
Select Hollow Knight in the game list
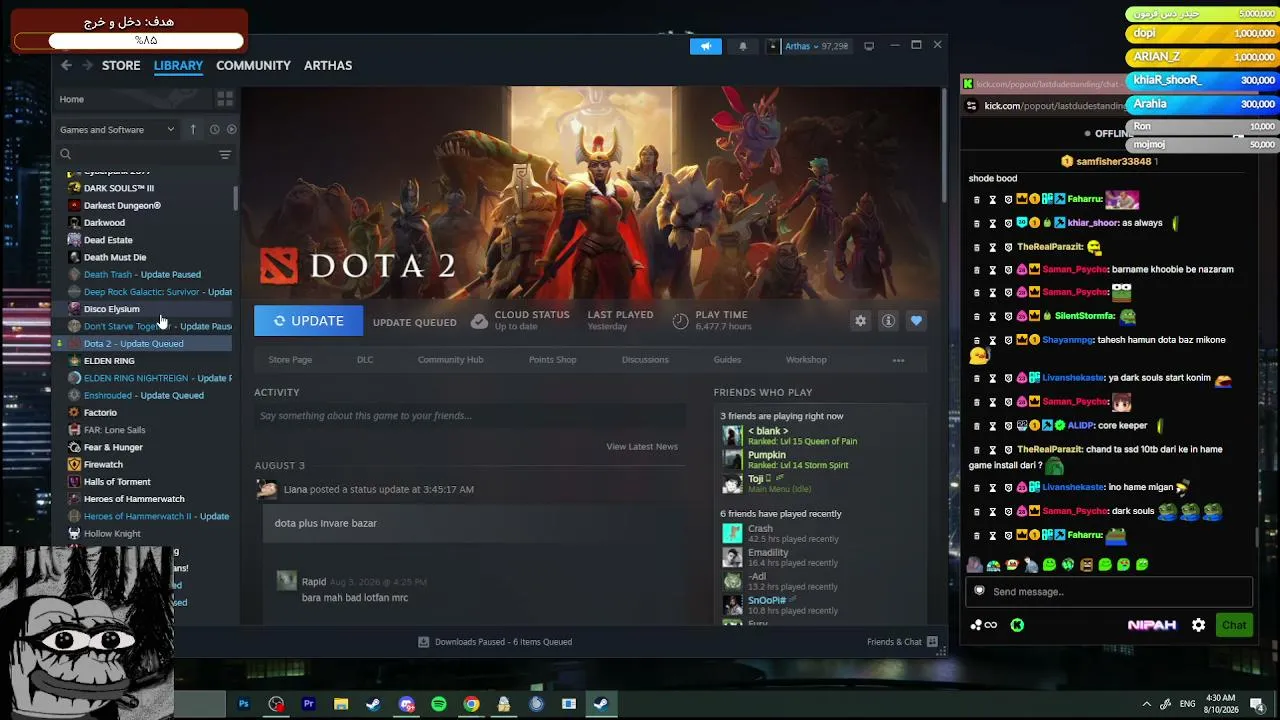tap(112, 534)
